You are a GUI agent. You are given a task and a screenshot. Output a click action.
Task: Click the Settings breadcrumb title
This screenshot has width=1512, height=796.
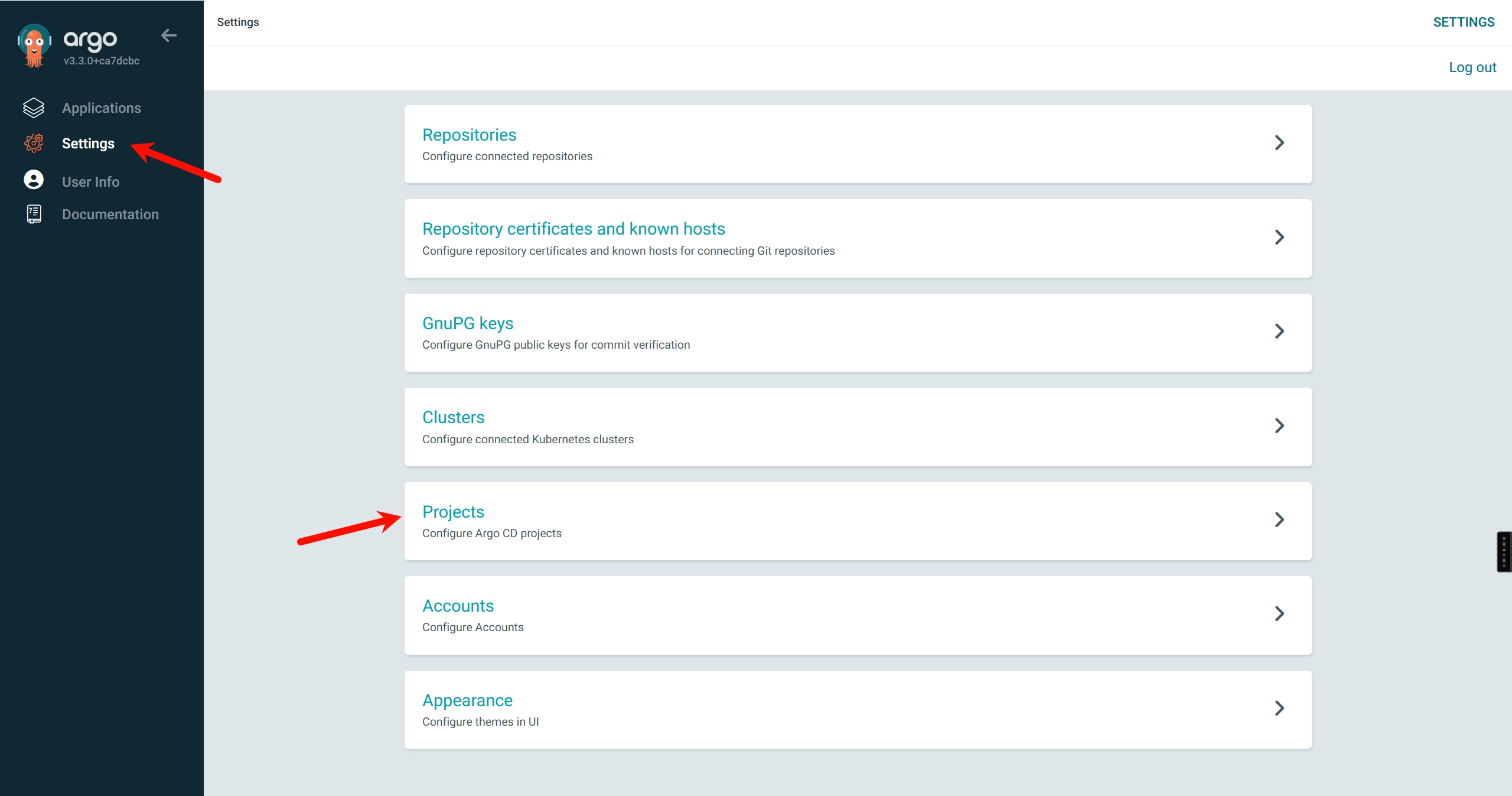238,22
